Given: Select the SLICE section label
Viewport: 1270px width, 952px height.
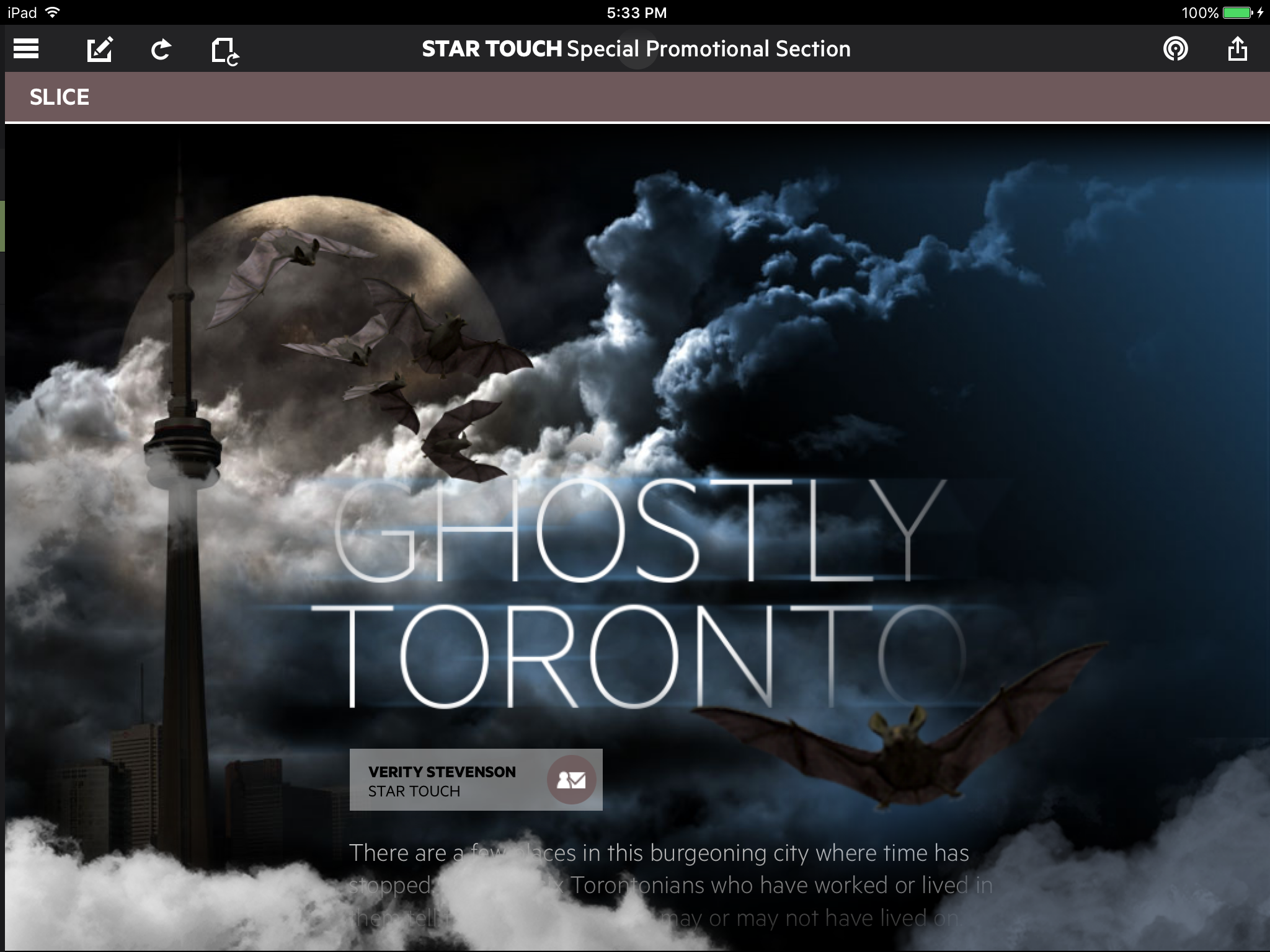Looking at the screenshot, I should 60,97.
